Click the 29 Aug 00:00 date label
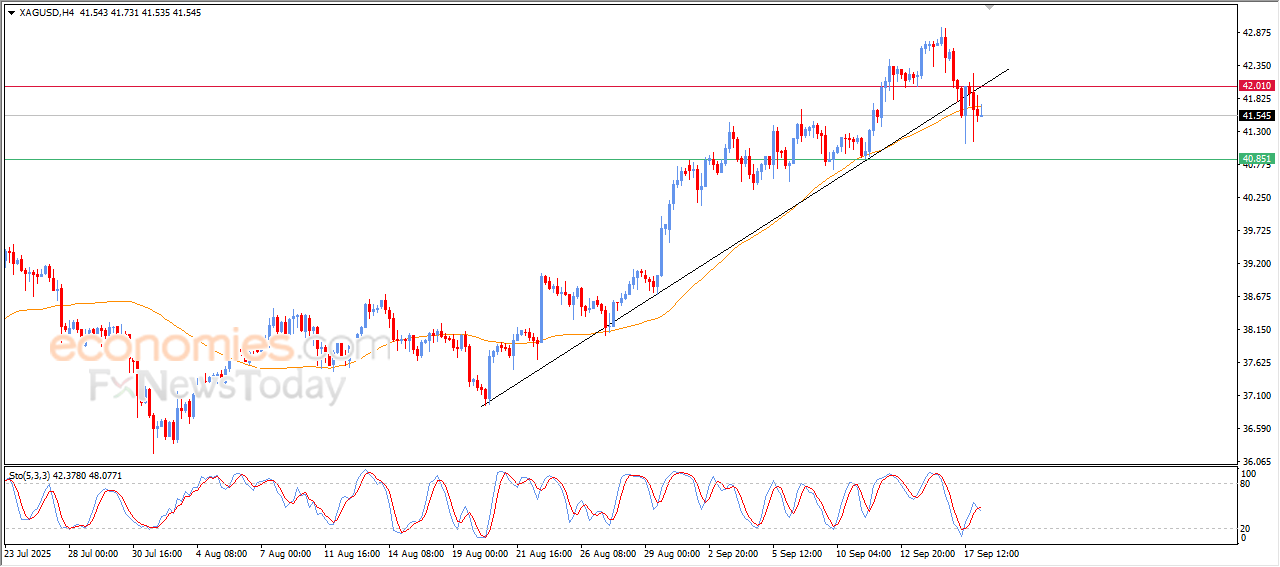Screen dimensions: 1280x567 (x=671, y=553)
